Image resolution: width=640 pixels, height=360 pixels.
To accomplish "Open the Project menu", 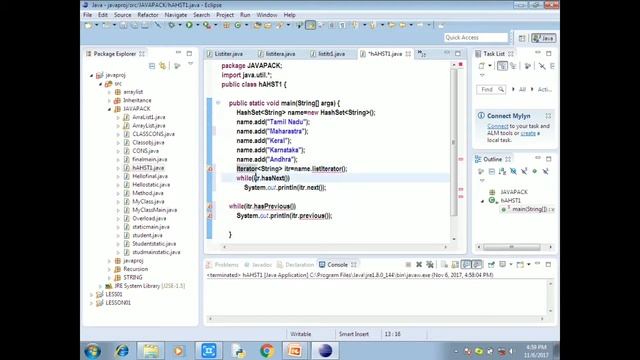I will click(225, 15).
